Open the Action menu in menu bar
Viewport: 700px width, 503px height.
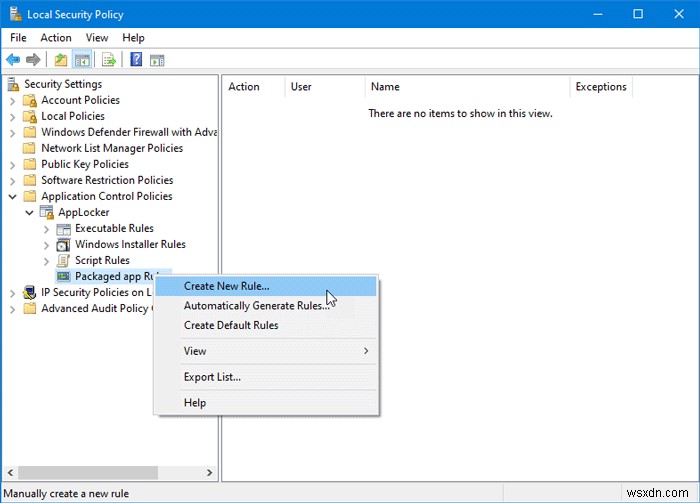[x=56, y=38]
